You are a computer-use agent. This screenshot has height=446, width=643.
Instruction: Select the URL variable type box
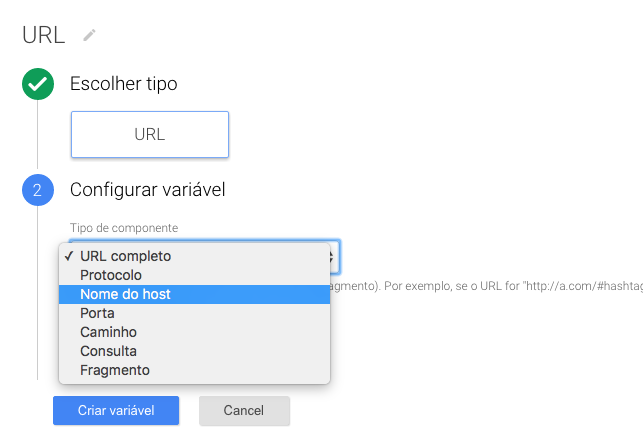click(150, 134)
